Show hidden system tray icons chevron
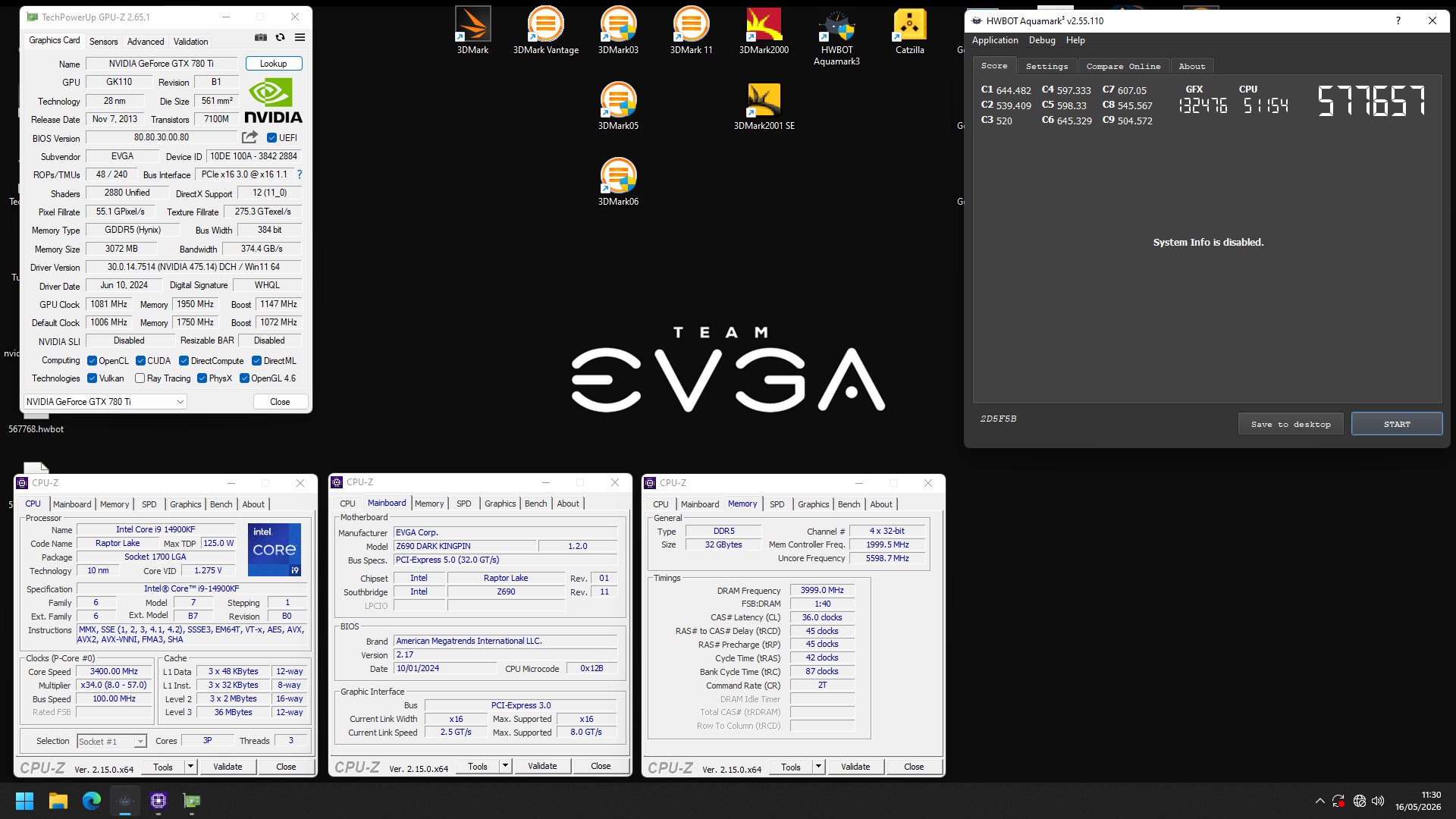The height and width of the screenshot is (819, 1456). [x=1319, y=801]
